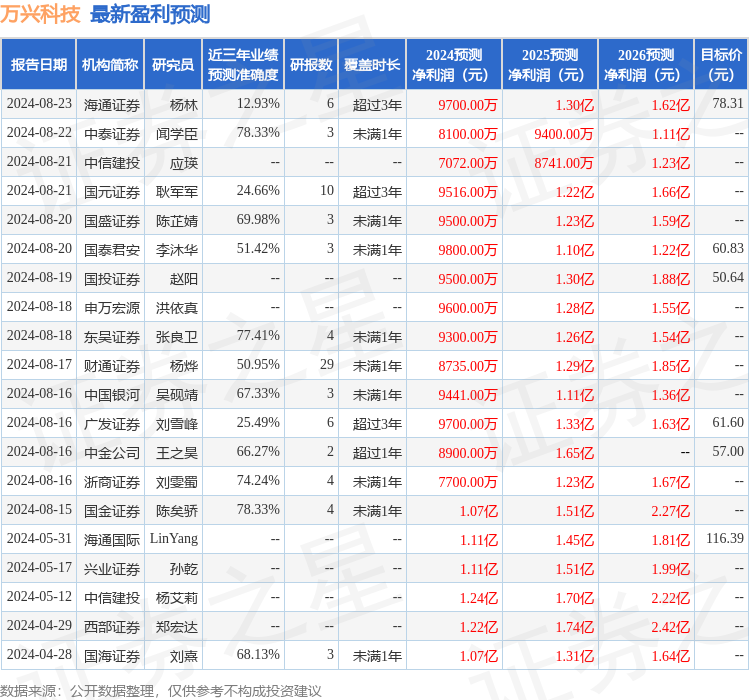The height and width of the screenshot is (700, 749).
Task: Click accuracy value 68.13%
Action: (x=258, y=655)
